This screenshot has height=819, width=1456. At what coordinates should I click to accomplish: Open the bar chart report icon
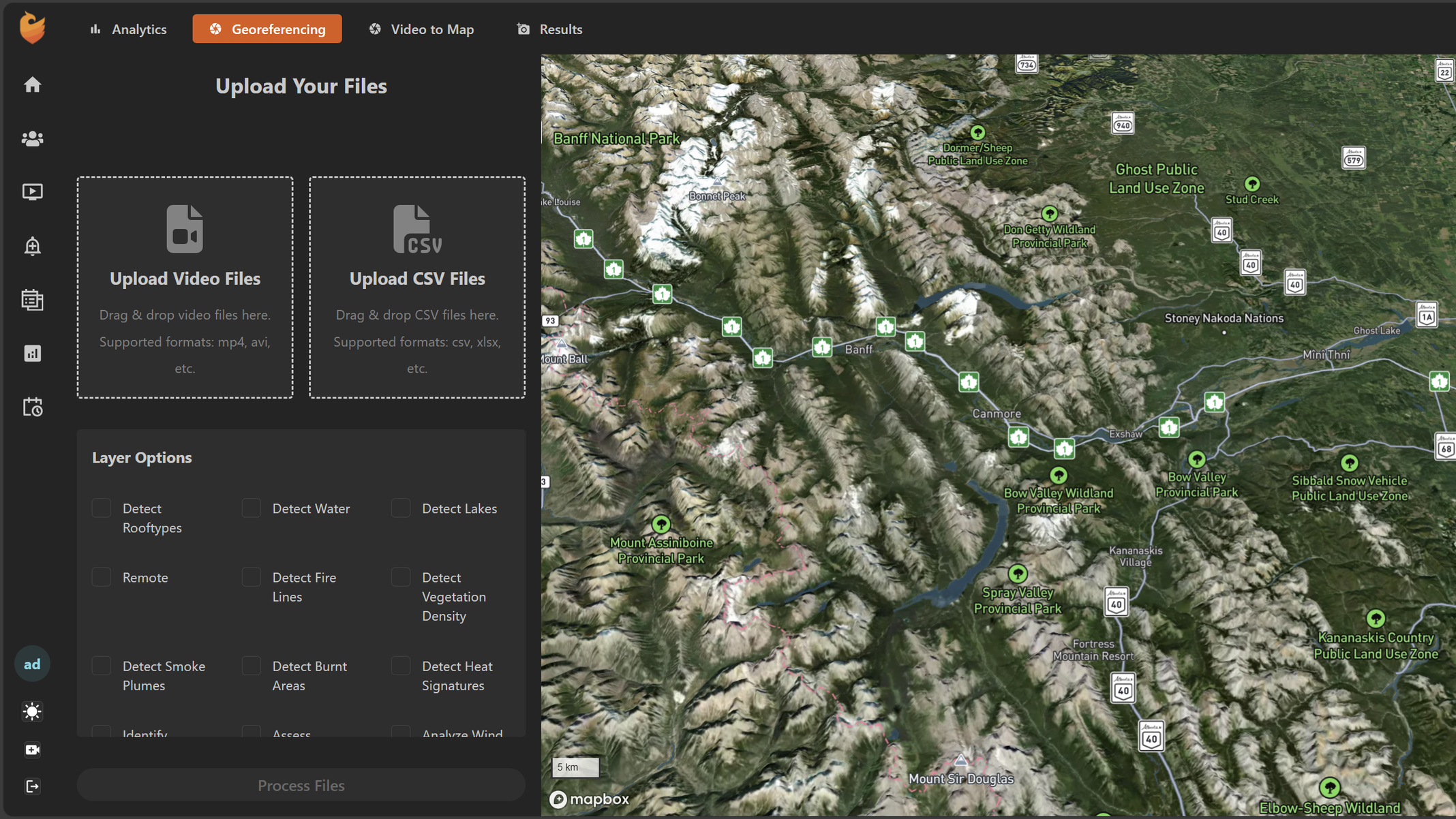coord(32,353)
